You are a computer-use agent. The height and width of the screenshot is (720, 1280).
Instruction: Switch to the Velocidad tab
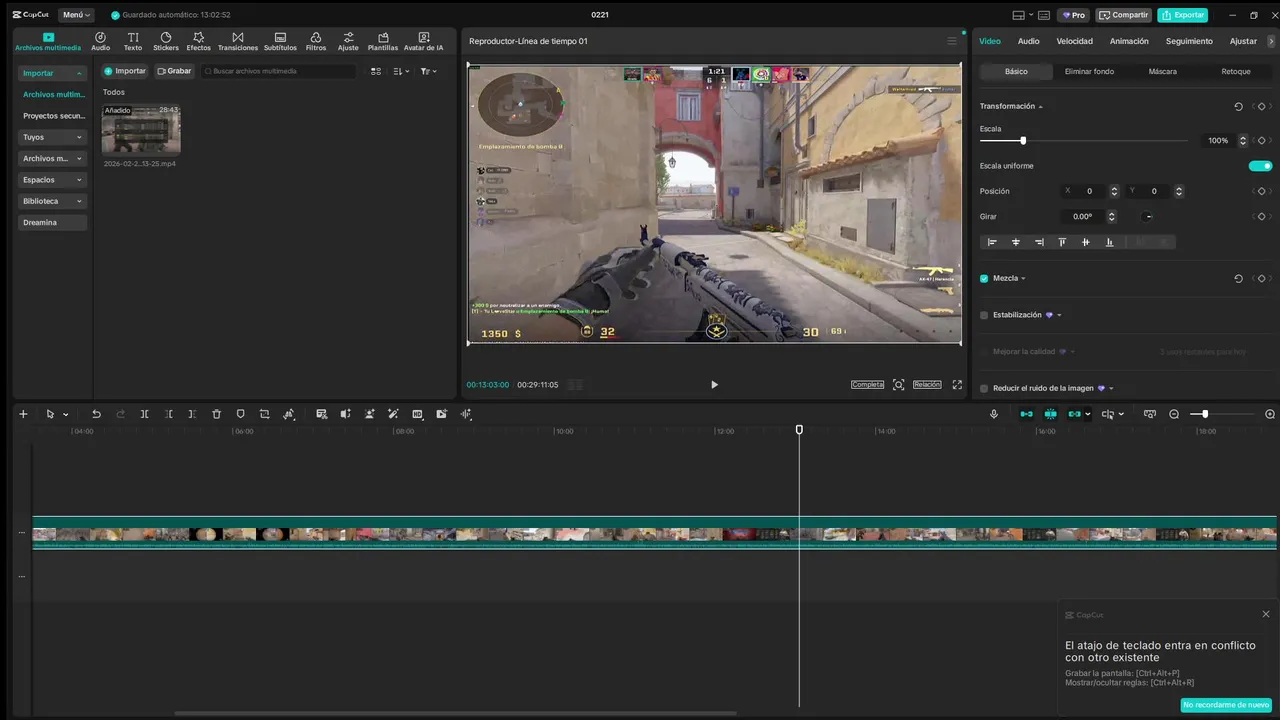[1074, 41]
